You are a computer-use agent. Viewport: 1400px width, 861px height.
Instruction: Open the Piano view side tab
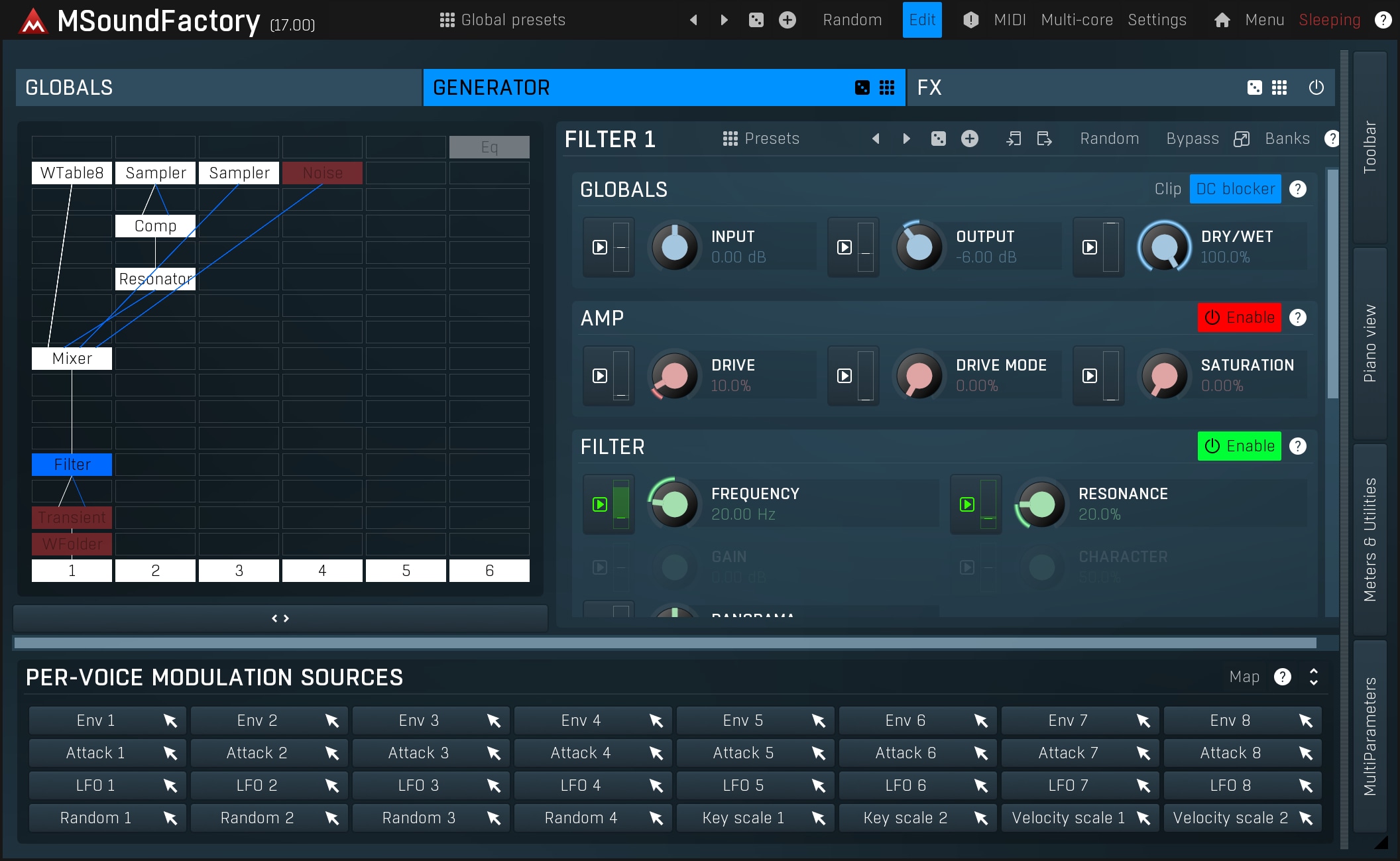point(1370,343)
